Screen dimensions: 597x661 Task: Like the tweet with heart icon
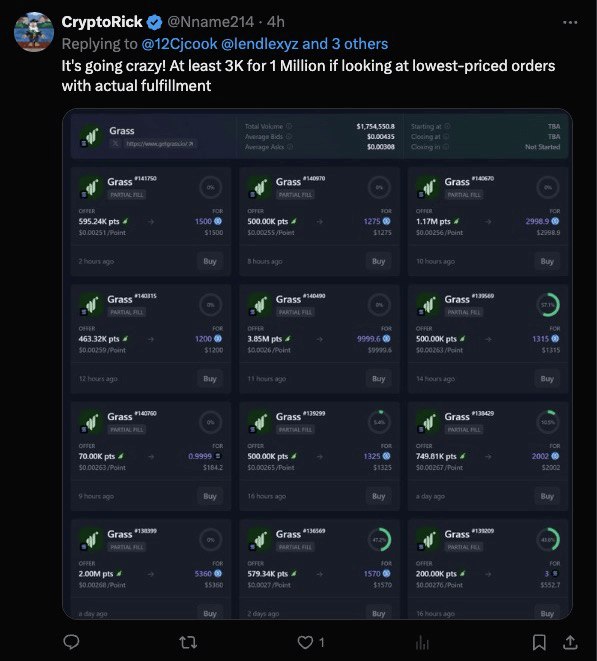pos(305,642)
